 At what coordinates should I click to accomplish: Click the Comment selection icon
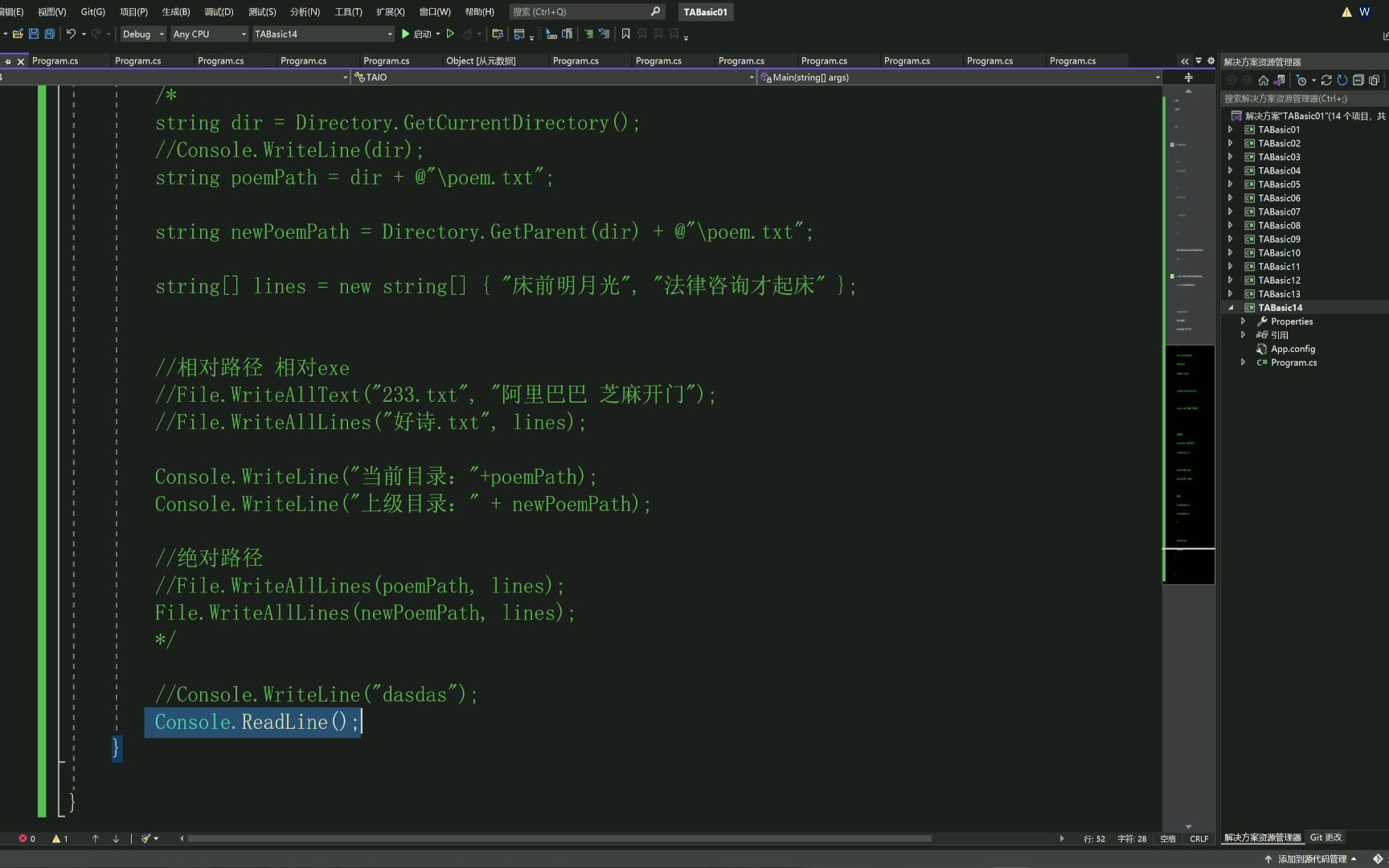[x=588, y=34]
